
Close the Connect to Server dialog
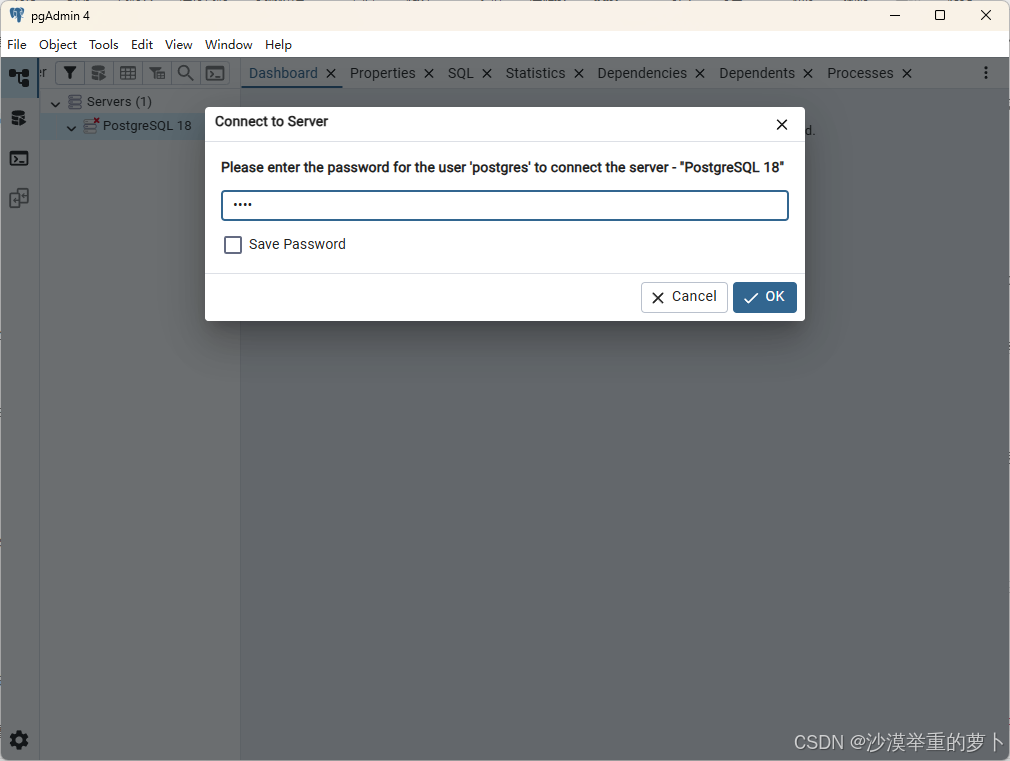(x=782, y=124)
